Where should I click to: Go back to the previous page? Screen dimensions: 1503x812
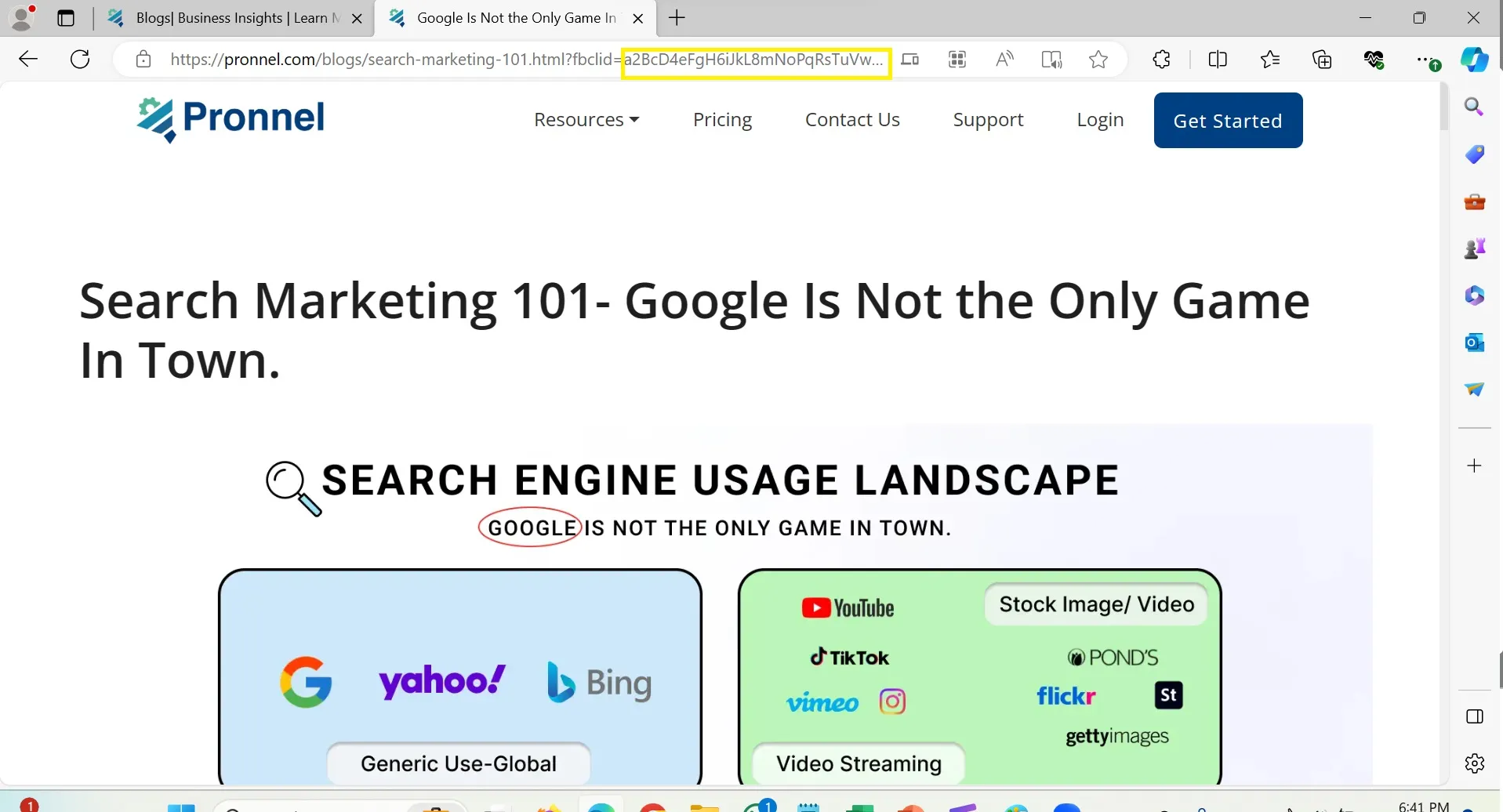28,59
